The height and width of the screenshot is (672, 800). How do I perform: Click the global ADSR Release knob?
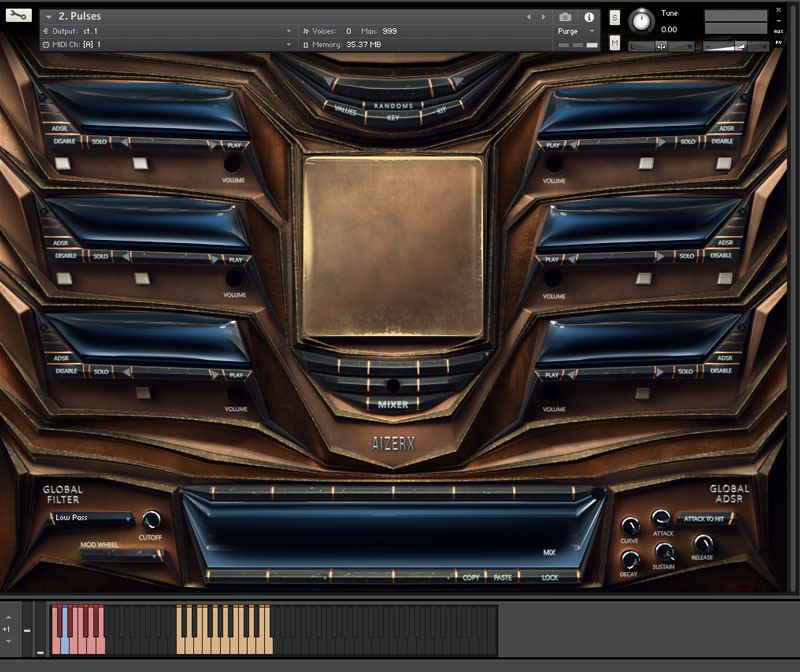pyautogui.click(x=703, y=543)
